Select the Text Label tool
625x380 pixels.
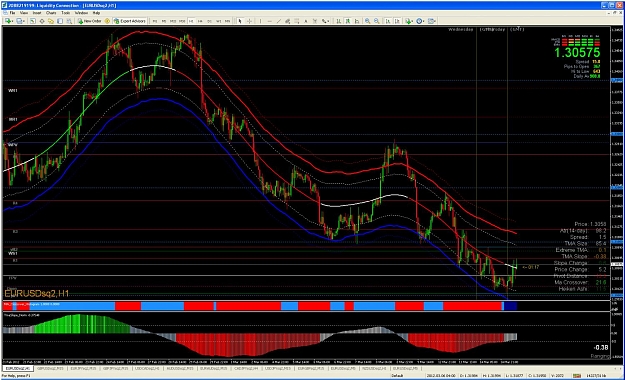coord(315,21)
